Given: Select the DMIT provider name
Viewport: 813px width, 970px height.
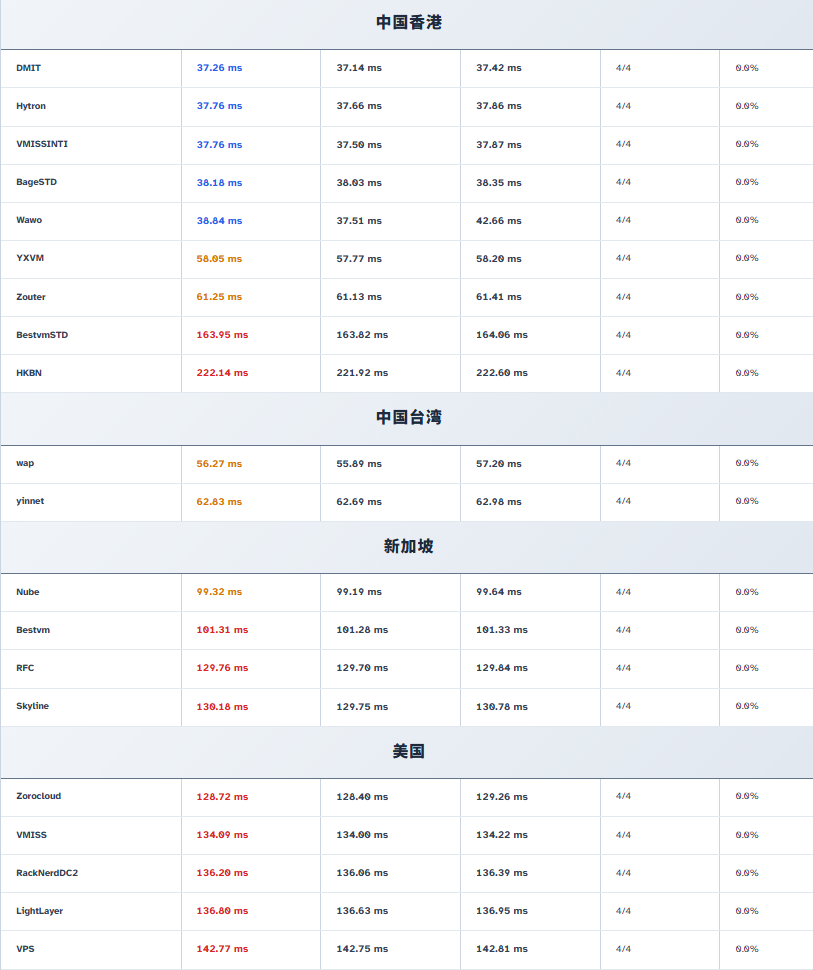Looking at the screenshot, I should (29, 68).
